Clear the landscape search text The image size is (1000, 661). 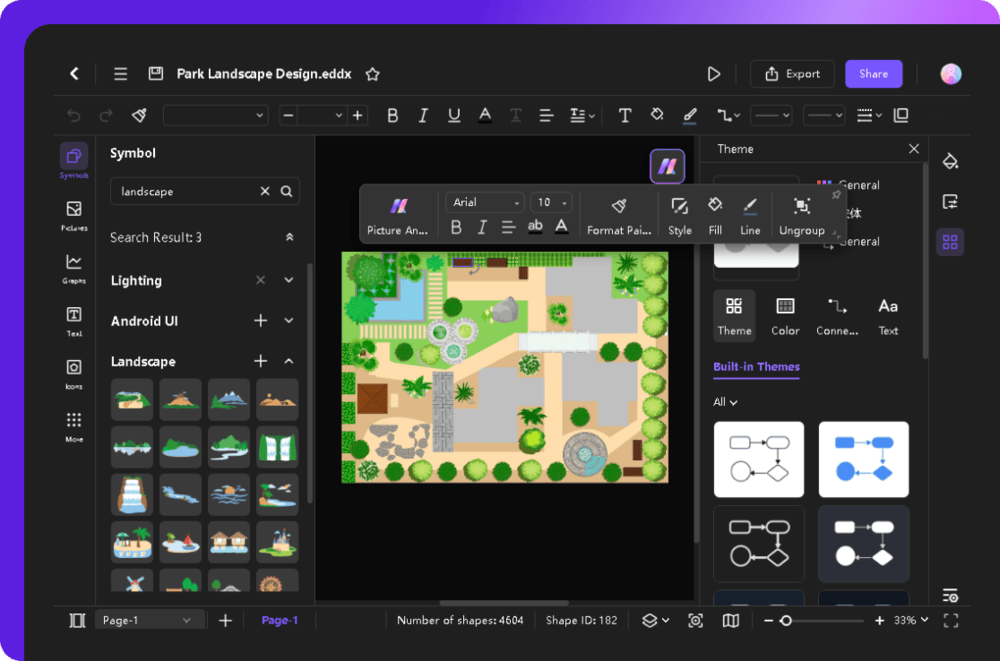click(265, 191)
